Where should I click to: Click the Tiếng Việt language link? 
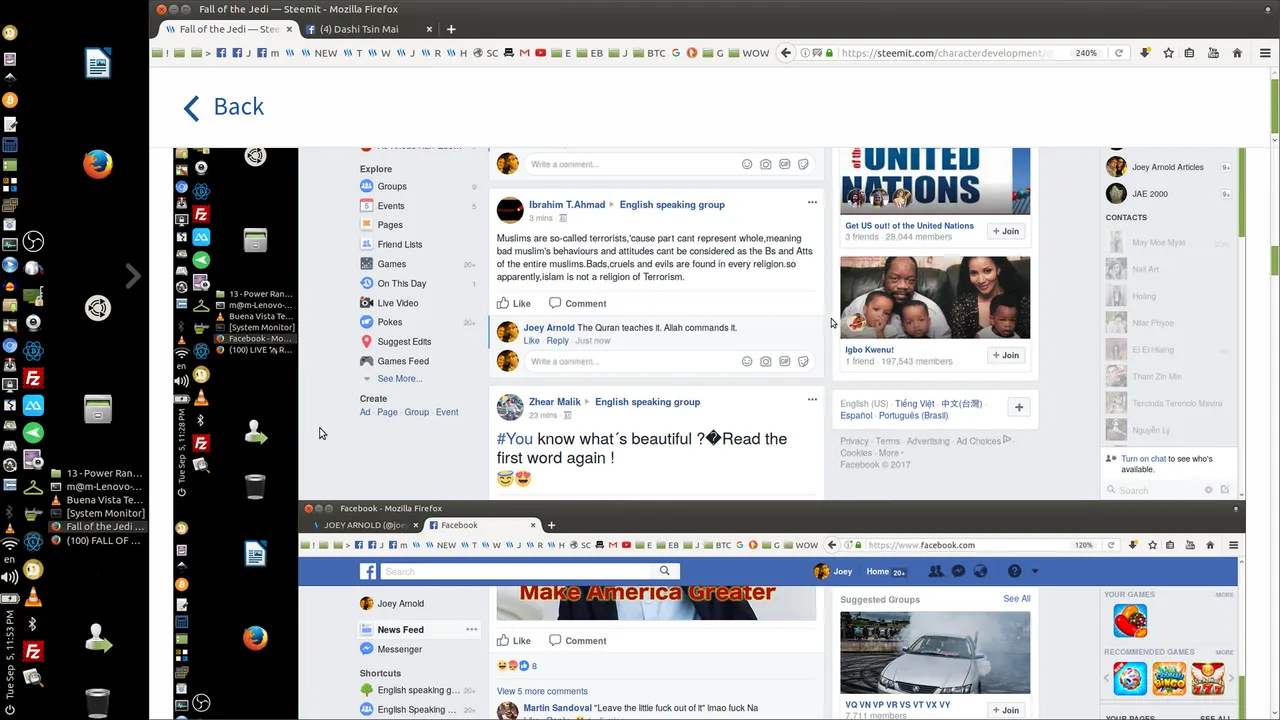[914, 404]
